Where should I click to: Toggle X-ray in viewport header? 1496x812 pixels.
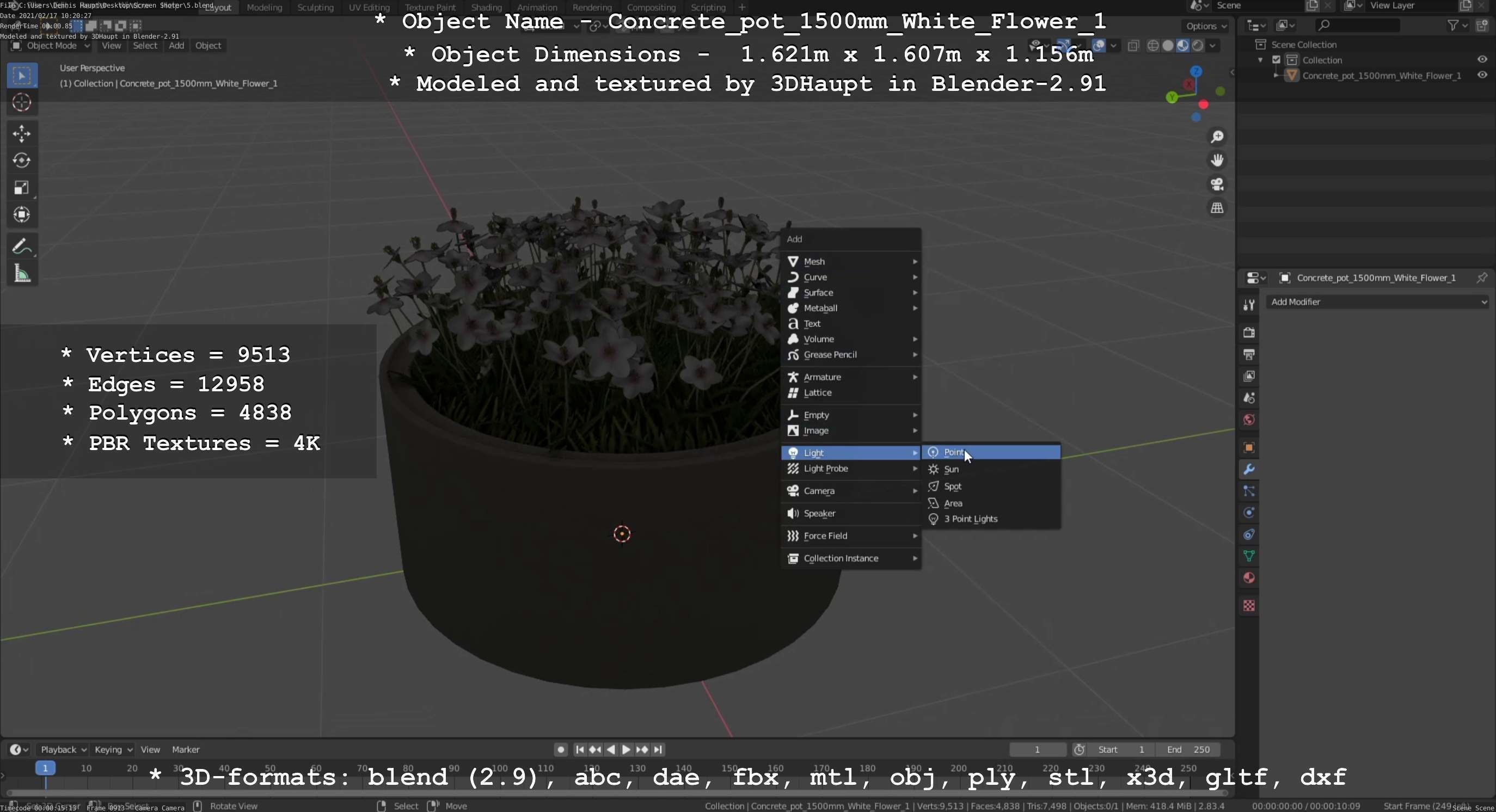[1133, 46]
